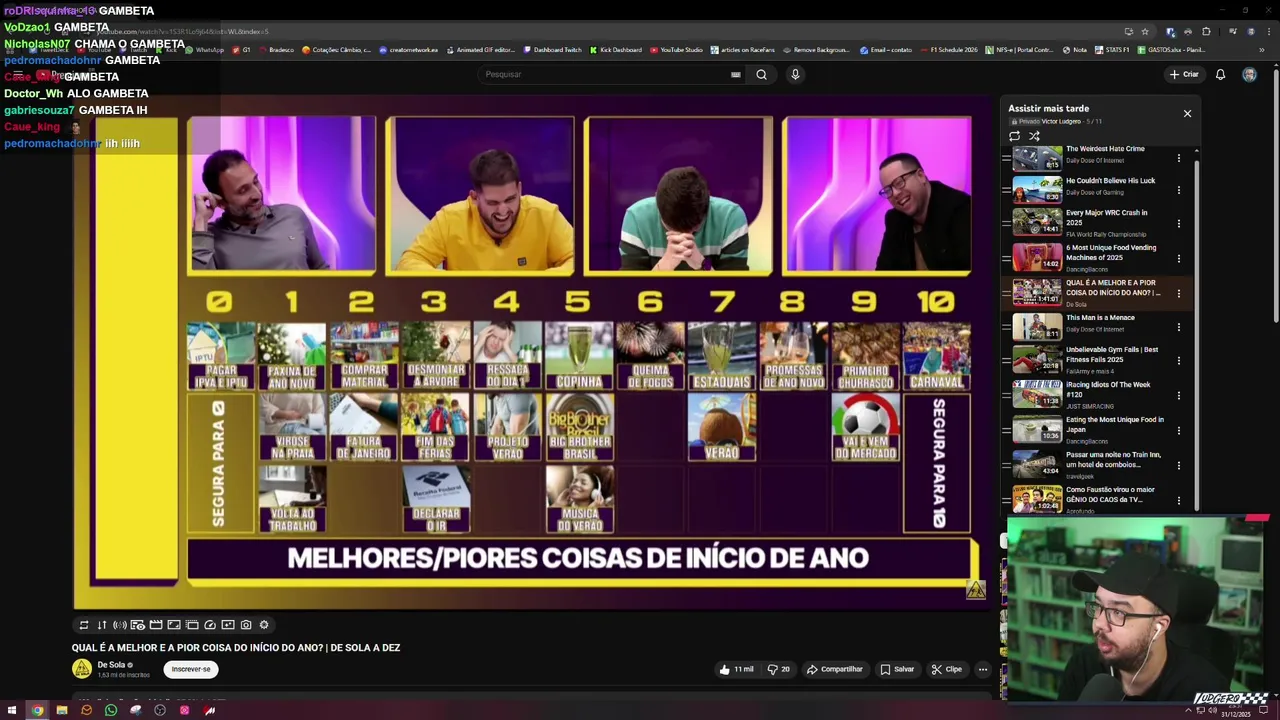
Task: Click the De Sola channel avatar
Action: [x=82, y=669]
